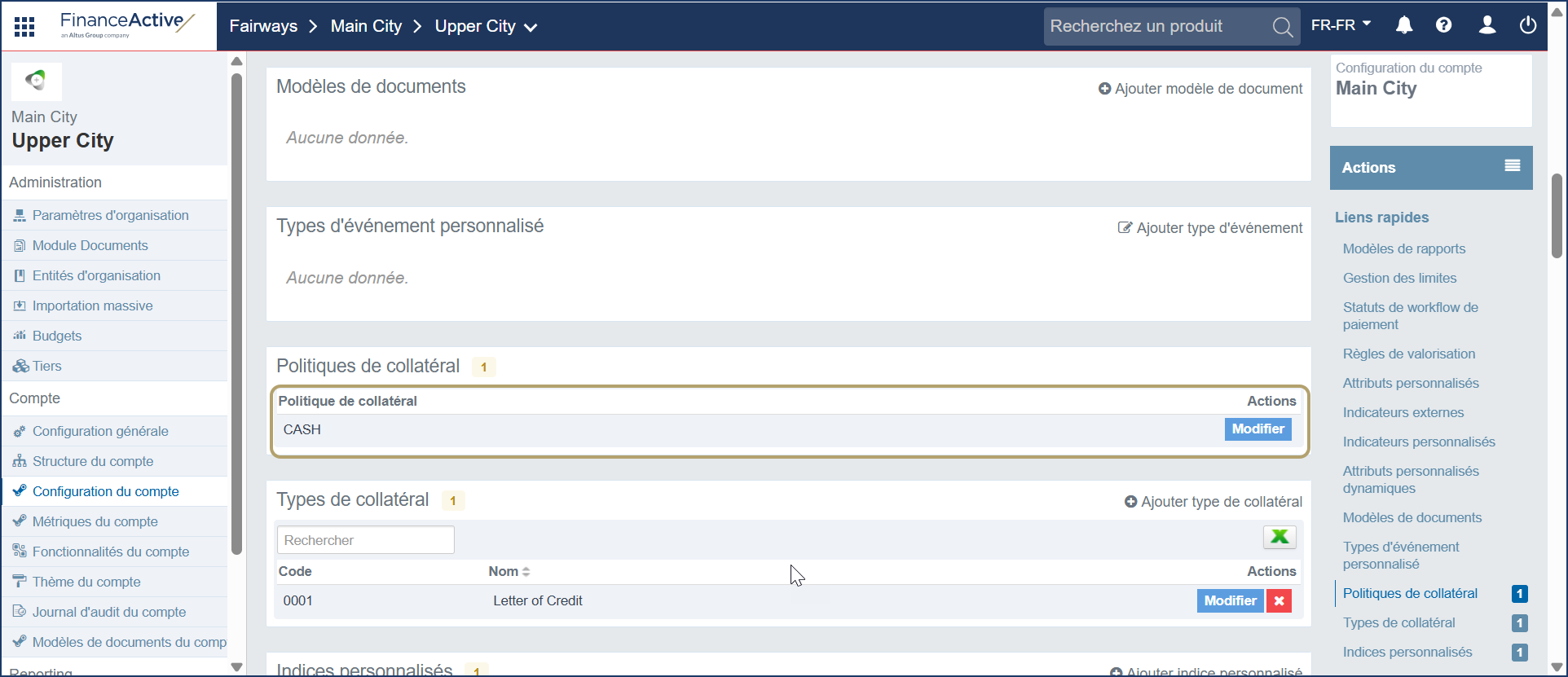Open the help question mark icon
This screenshot has width=1568, height=677.
(x=1443, y=26)
